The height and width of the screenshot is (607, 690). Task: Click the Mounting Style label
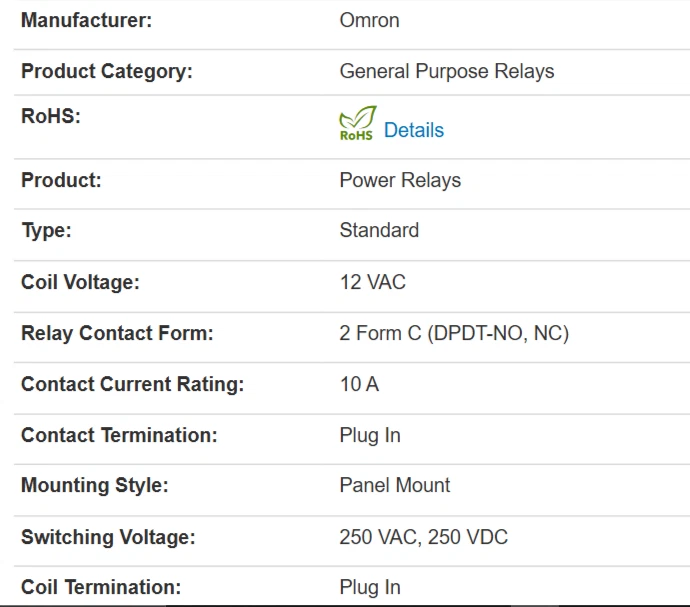tap(94, 485)
